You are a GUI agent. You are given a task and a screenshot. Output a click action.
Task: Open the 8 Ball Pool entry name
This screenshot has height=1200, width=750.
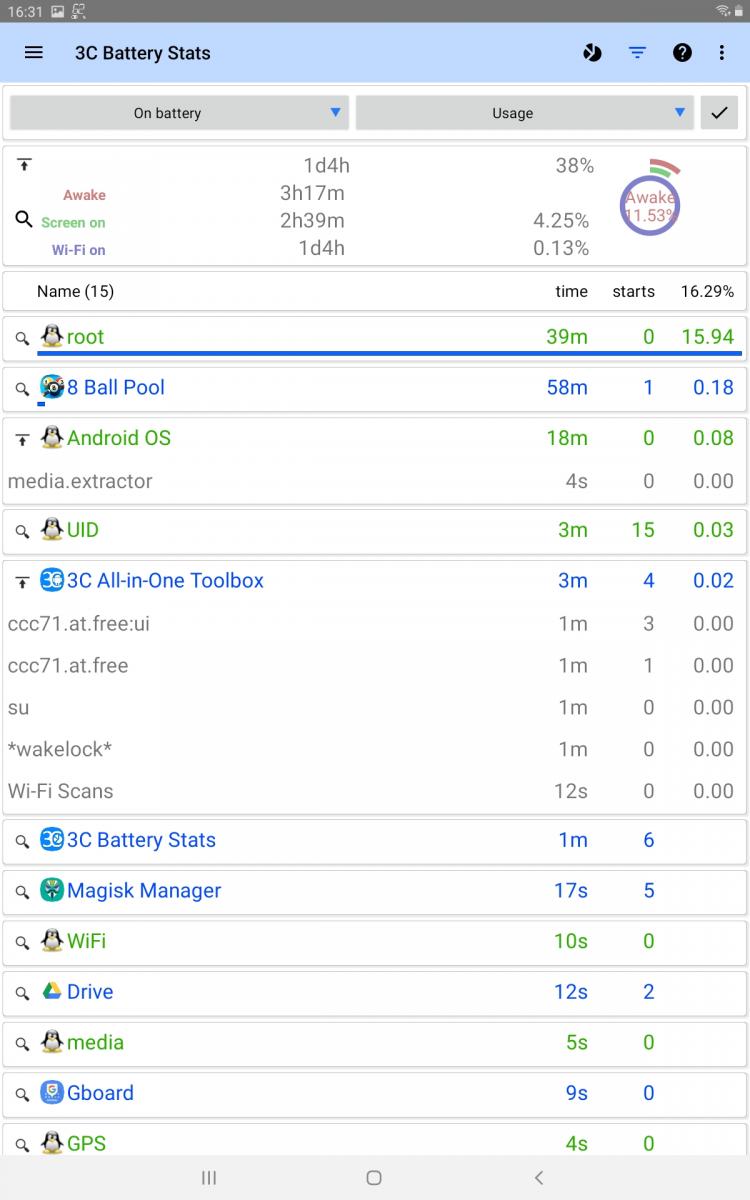[116, 387]
